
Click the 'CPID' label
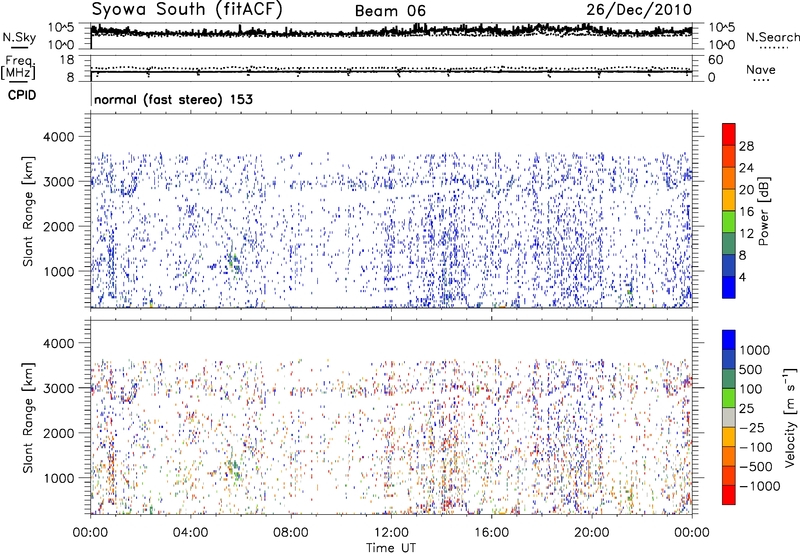tap(22, 95)
